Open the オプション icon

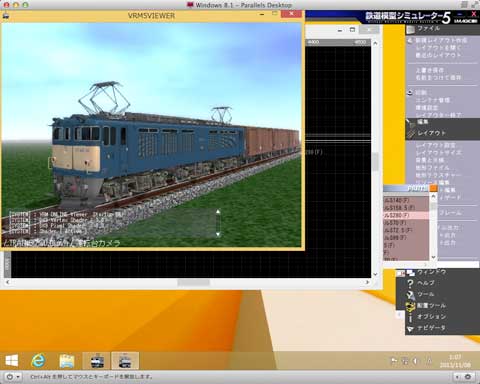click(x=410, y=317)
